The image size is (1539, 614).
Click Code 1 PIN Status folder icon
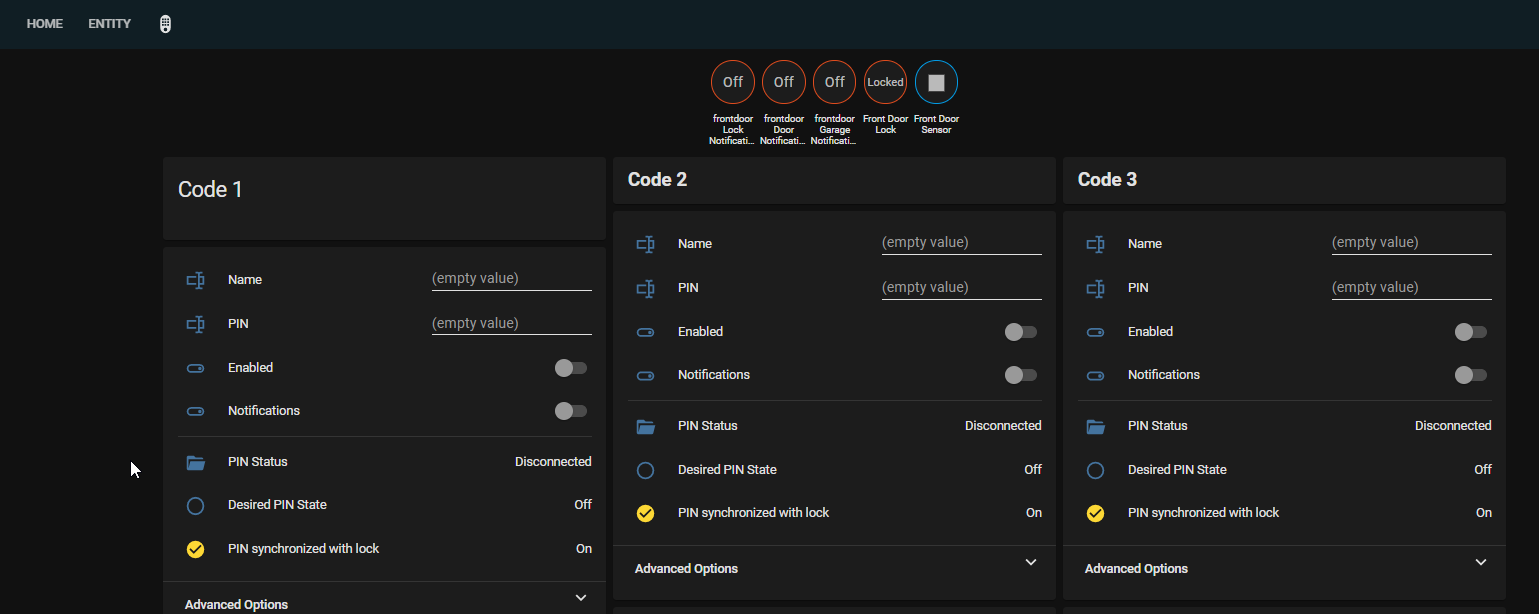(x=195, y=462)
